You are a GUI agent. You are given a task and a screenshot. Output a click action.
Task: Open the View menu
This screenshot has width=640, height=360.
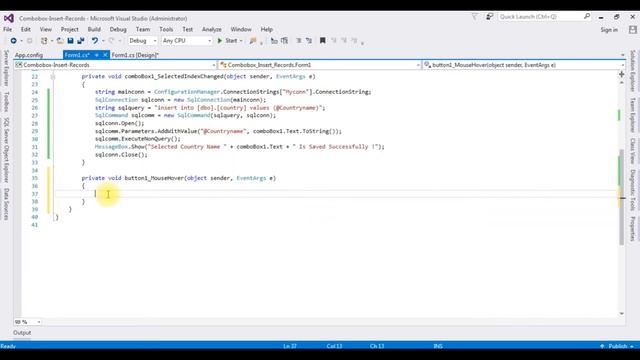46,29
